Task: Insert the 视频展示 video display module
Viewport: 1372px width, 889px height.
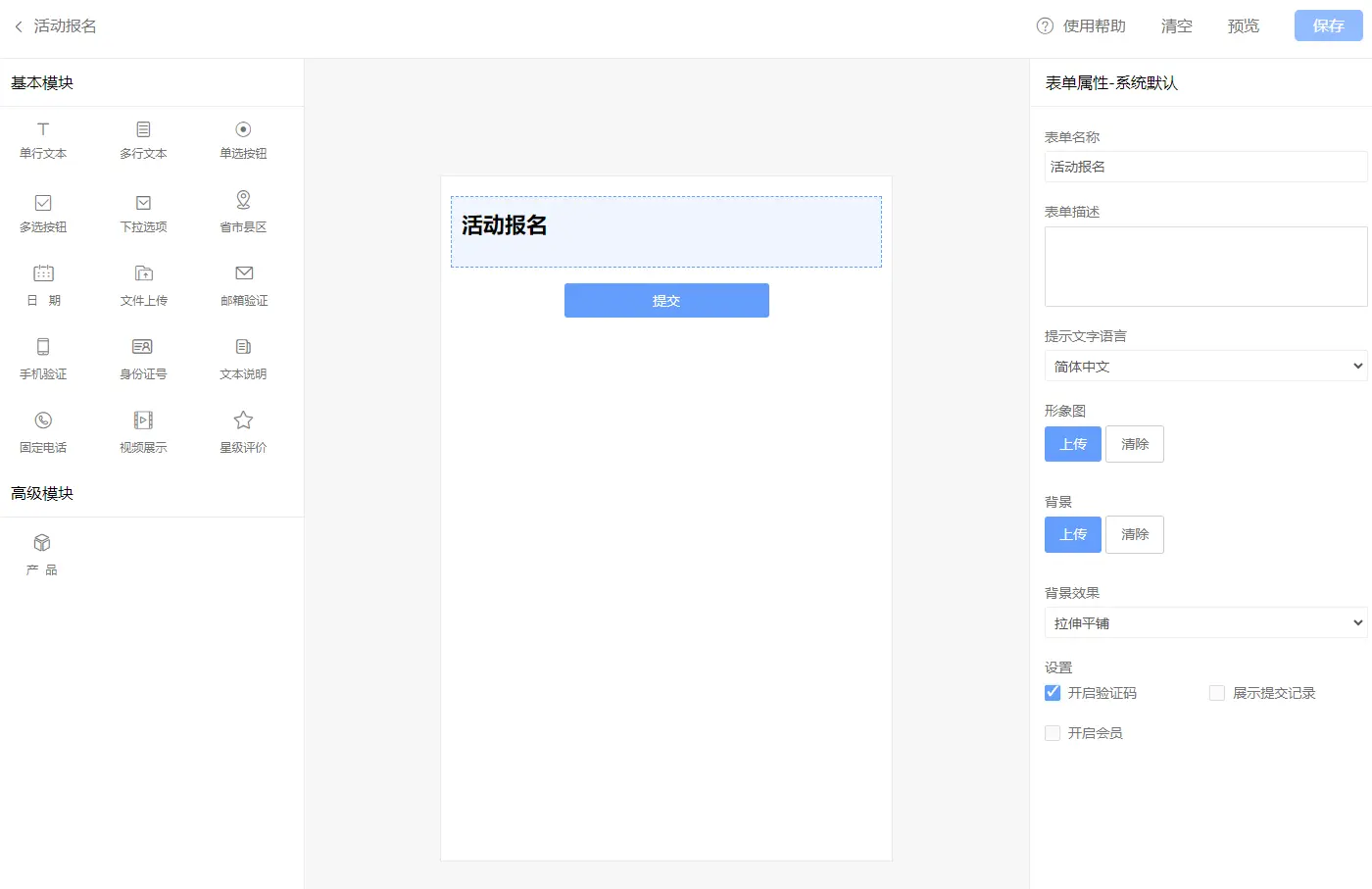Action: tap(143, 432)
